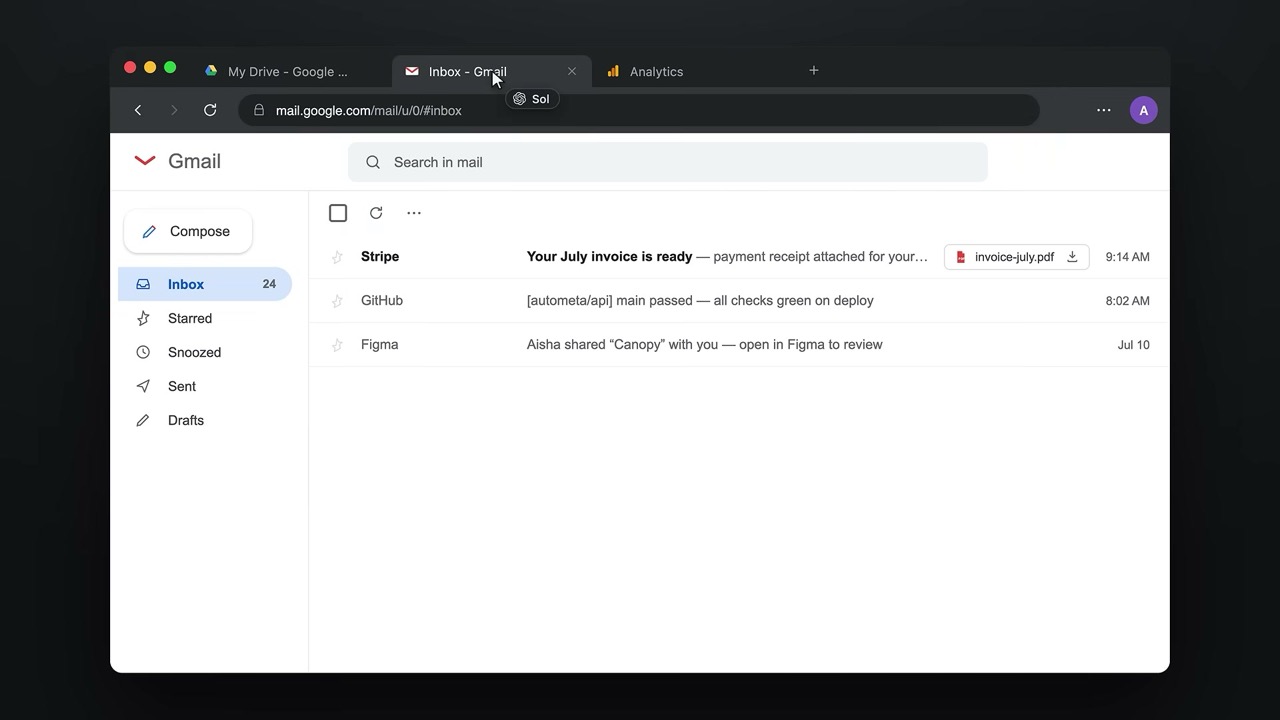Click the Inbox tray icon in sidebar
The image size is (1280, 720).
(143, 284)
